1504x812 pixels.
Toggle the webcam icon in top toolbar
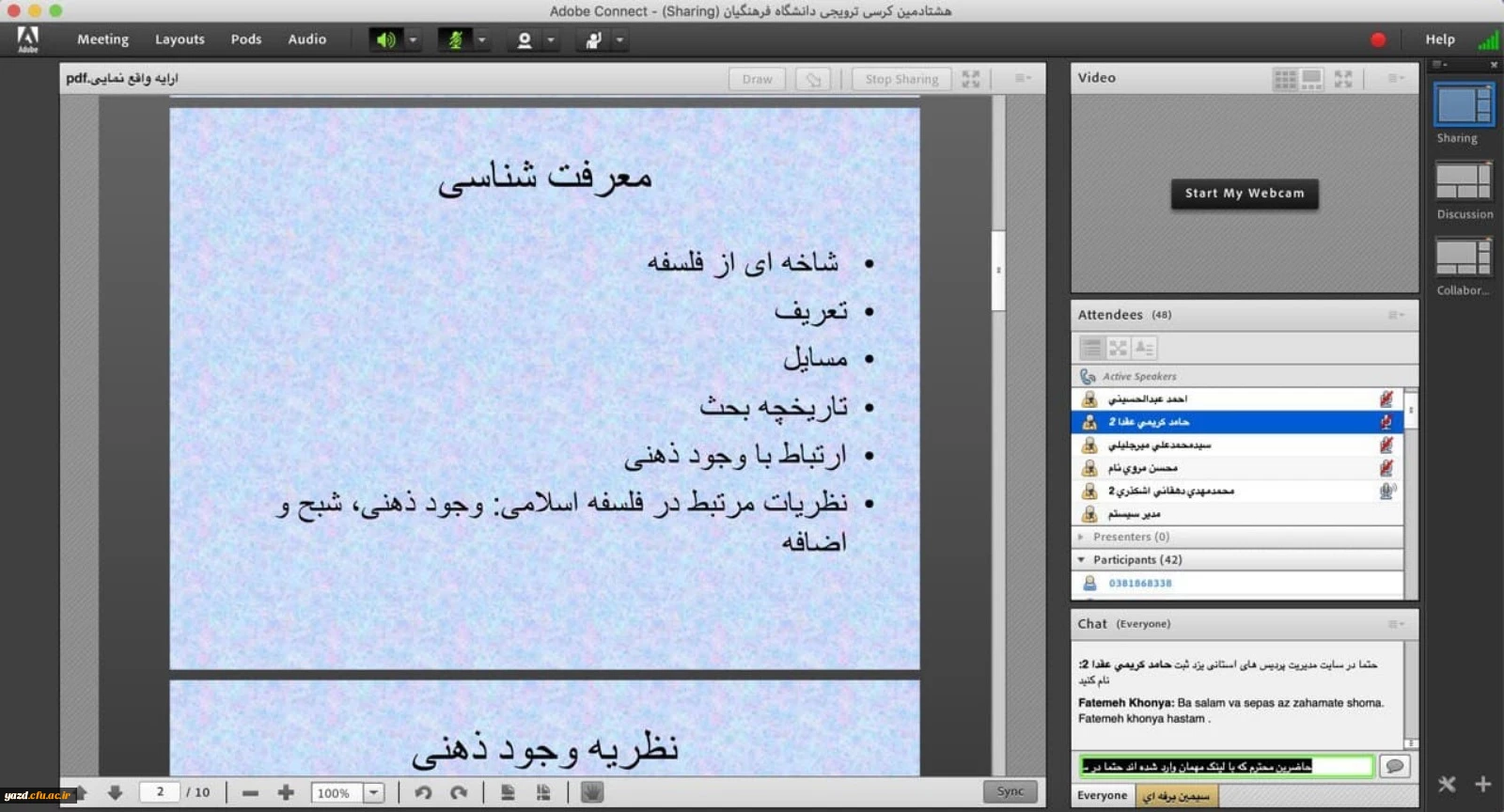(525, 39)
